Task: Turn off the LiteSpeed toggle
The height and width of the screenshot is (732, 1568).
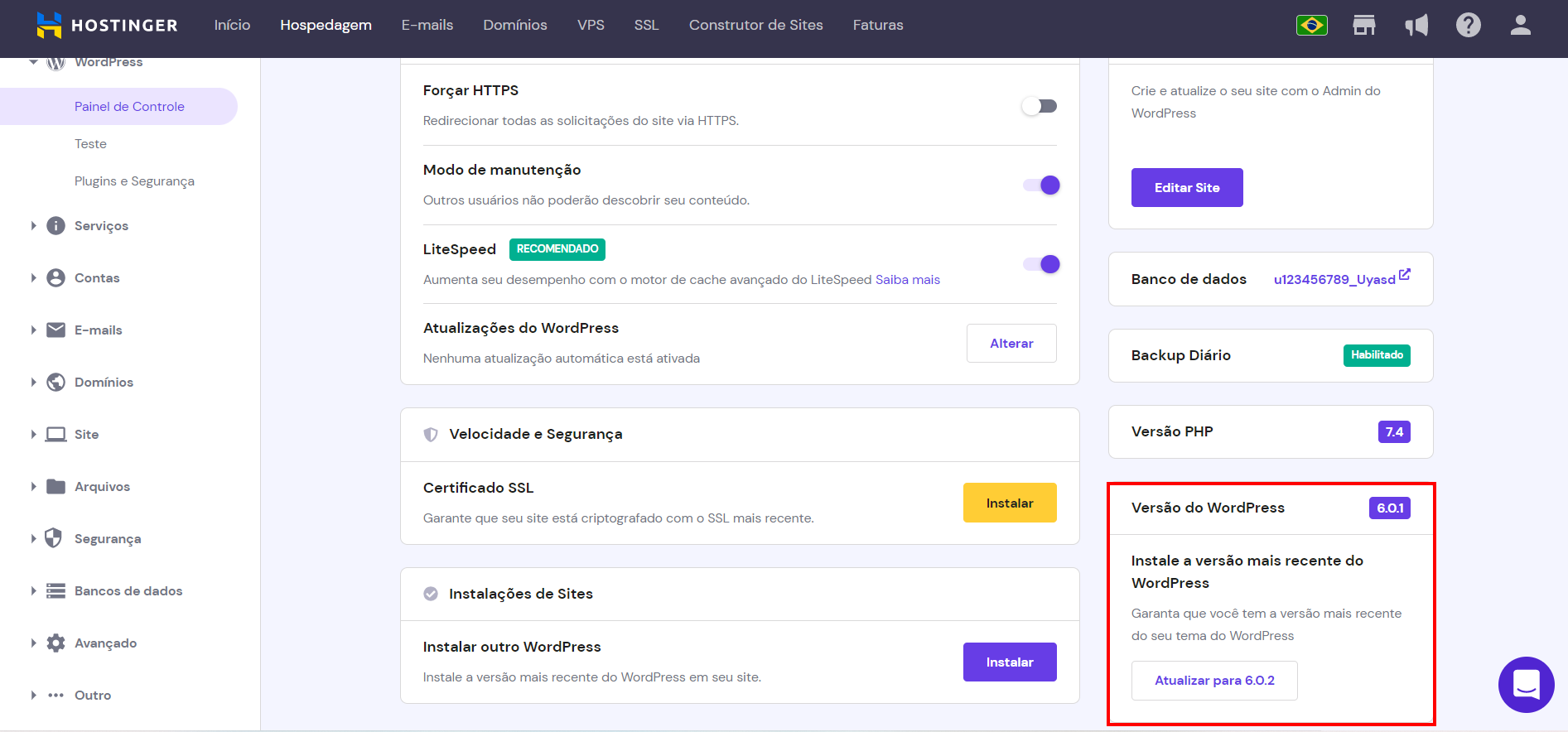Action: 1041,264
